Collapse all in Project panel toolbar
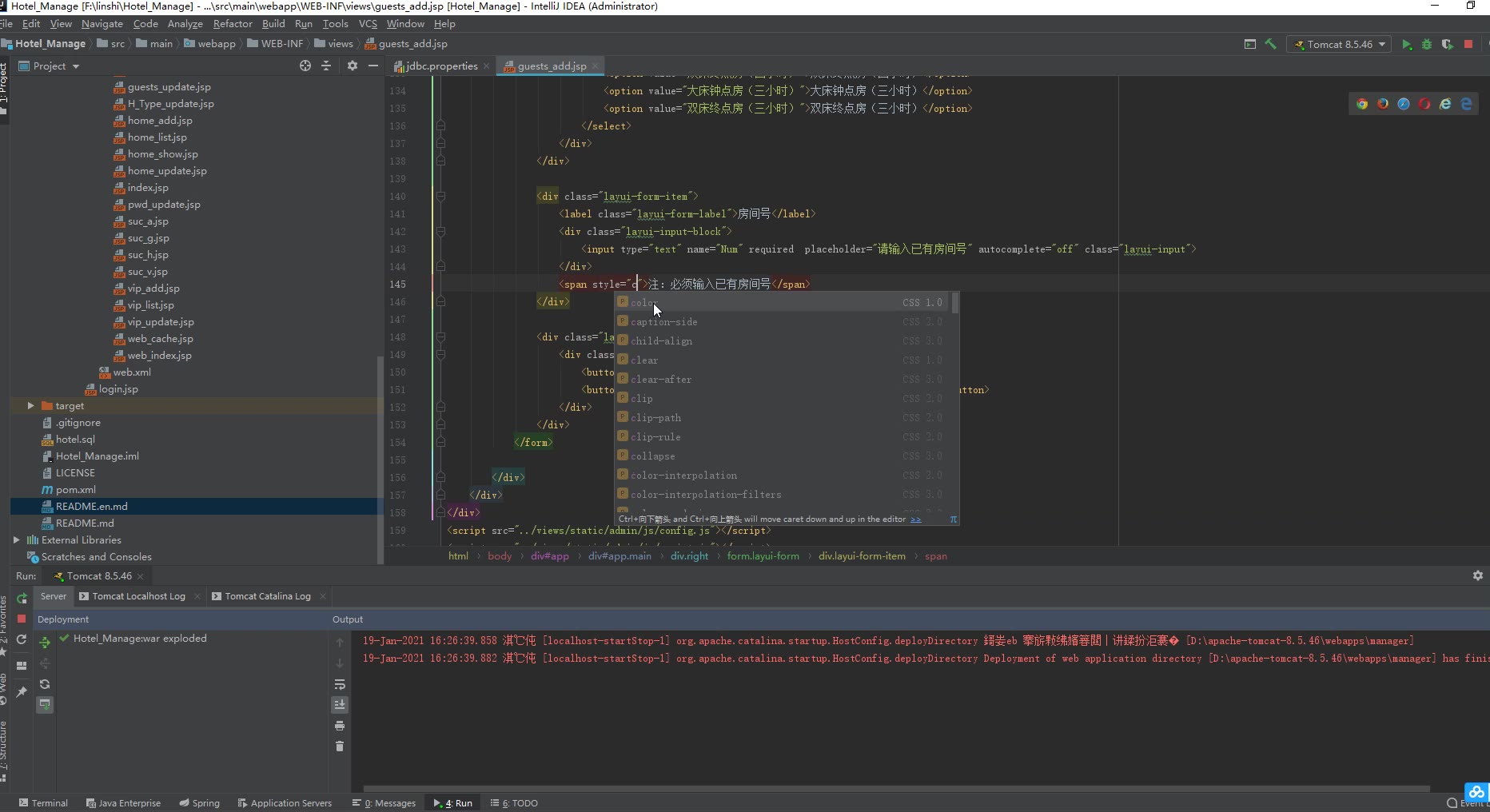The height and width of the screenshot is (812, 1490). [326, 66]
